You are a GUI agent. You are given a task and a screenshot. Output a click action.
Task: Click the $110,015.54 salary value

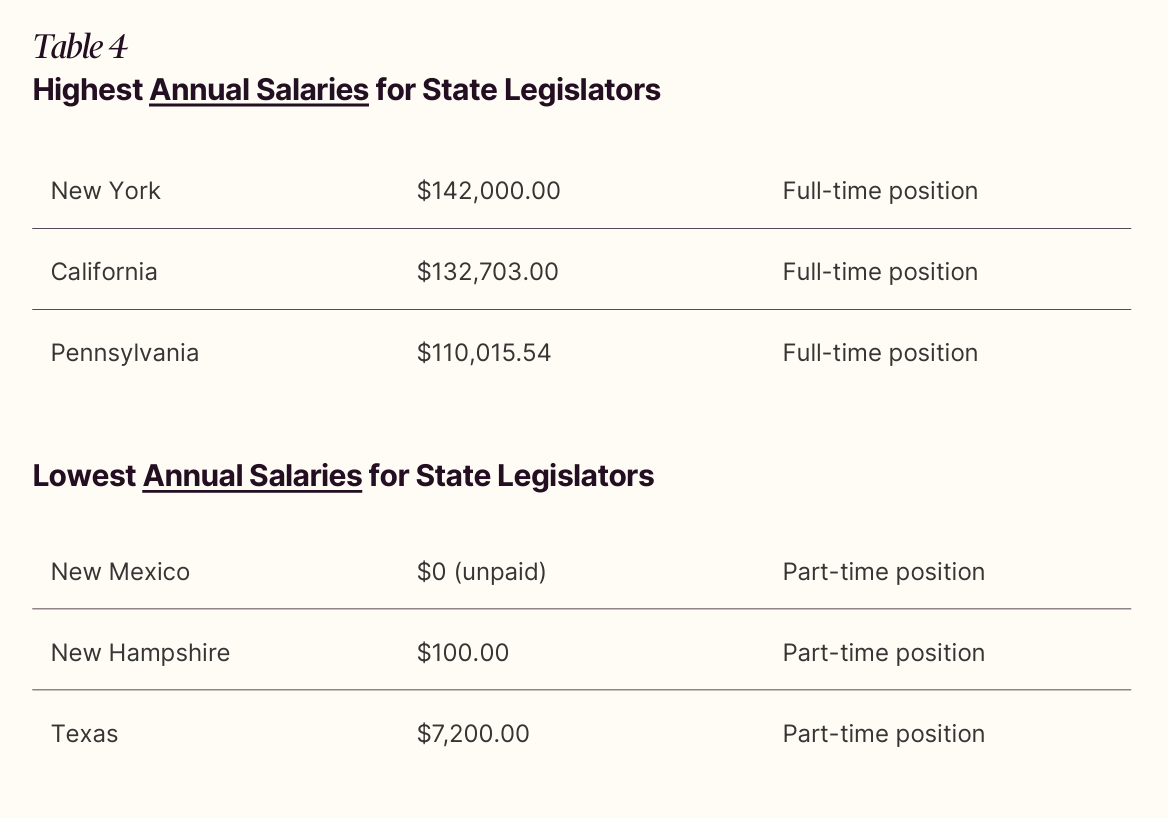click(x=484, y=353)
